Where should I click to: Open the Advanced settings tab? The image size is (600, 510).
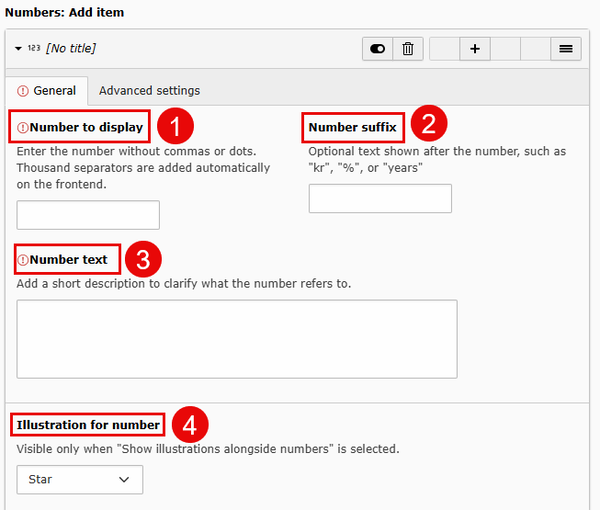(149, 91)
